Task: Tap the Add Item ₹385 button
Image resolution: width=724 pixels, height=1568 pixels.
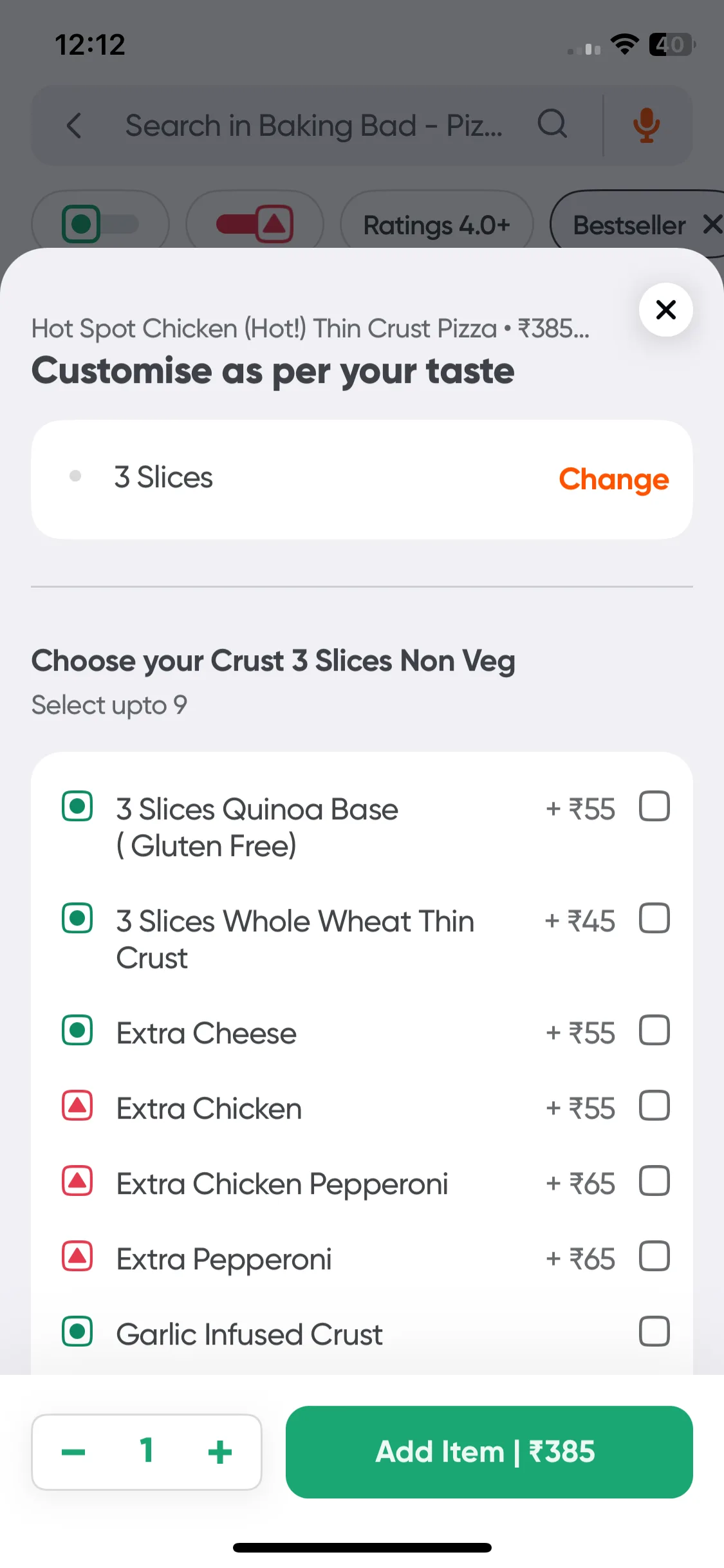Action: (489, 1452)
